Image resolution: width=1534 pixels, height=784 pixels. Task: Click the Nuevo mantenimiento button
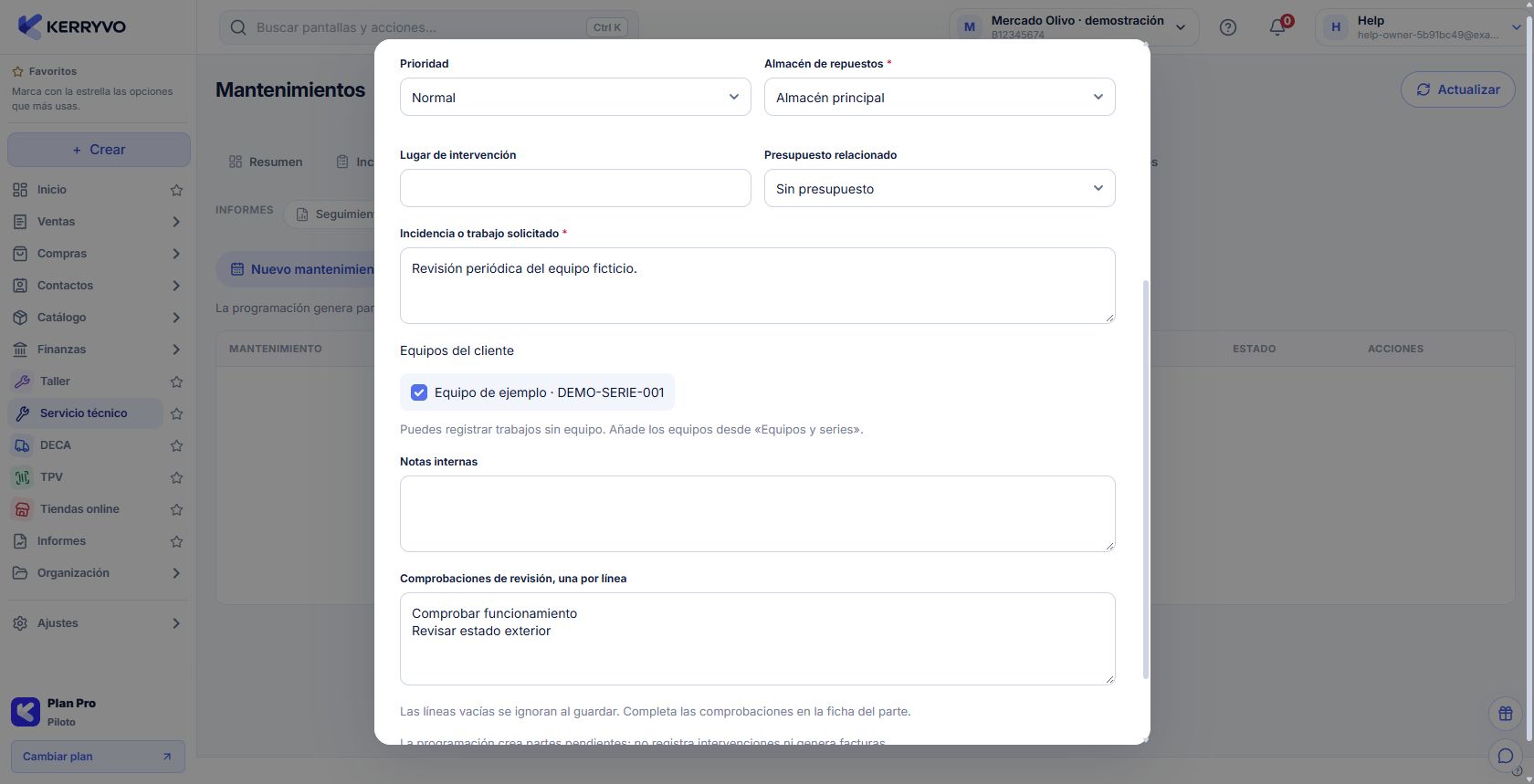296,269
